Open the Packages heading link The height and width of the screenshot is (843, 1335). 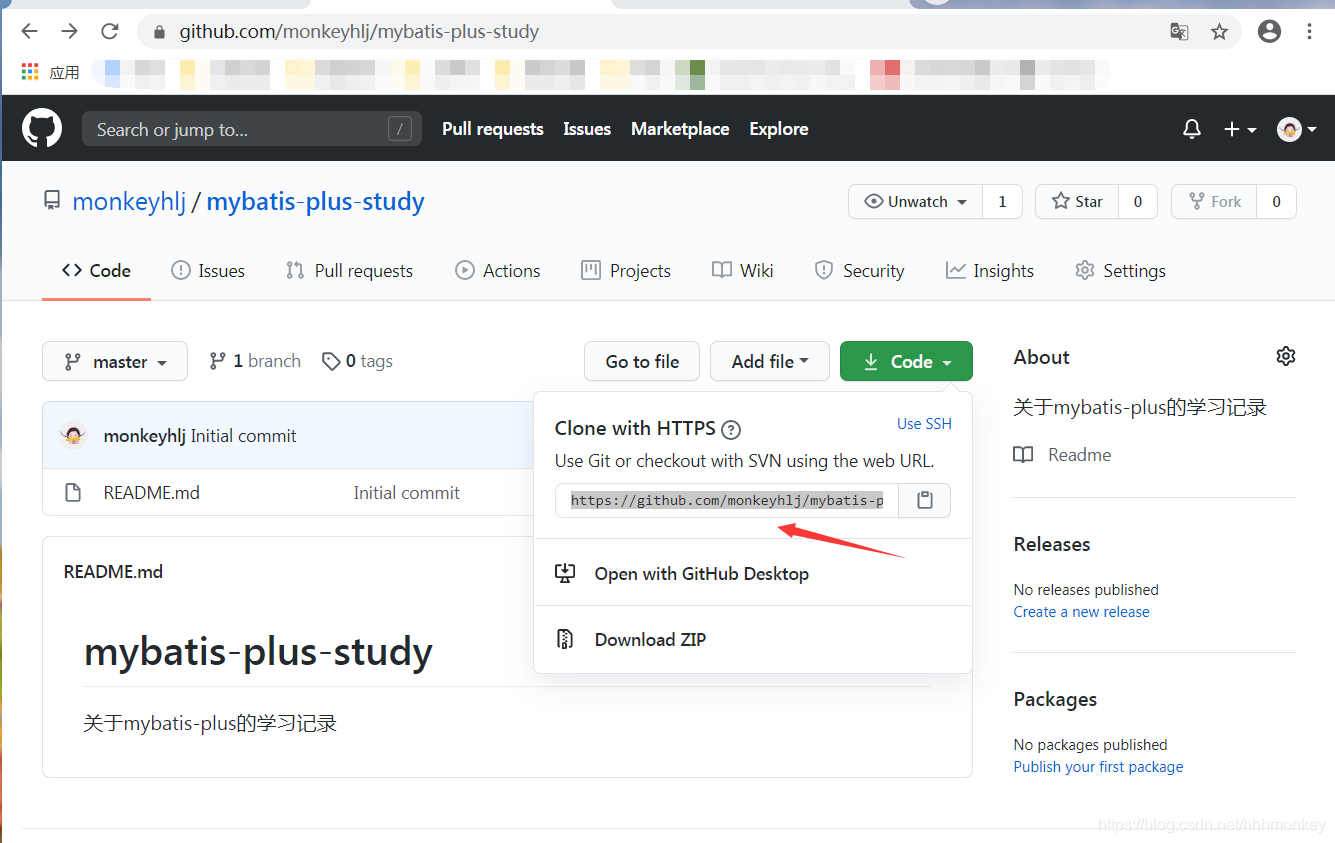pos(1055,699)
